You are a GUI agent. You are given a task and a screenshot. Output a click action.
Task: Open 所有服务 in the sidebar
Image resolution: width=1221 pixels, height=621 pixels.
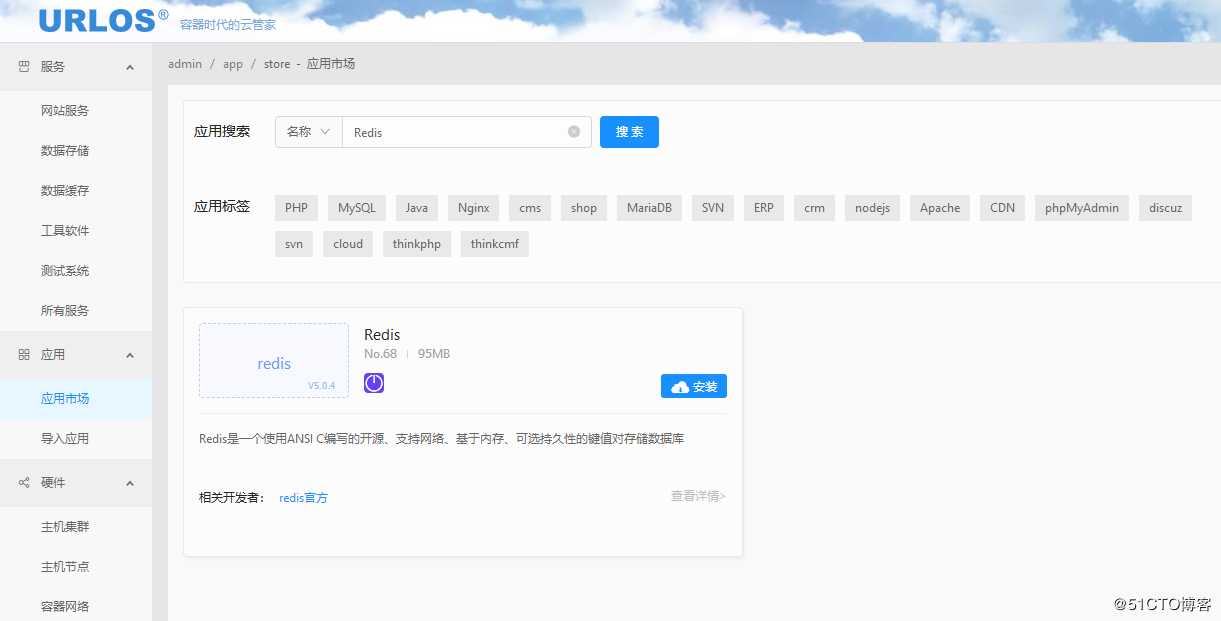tap(65, 311)
